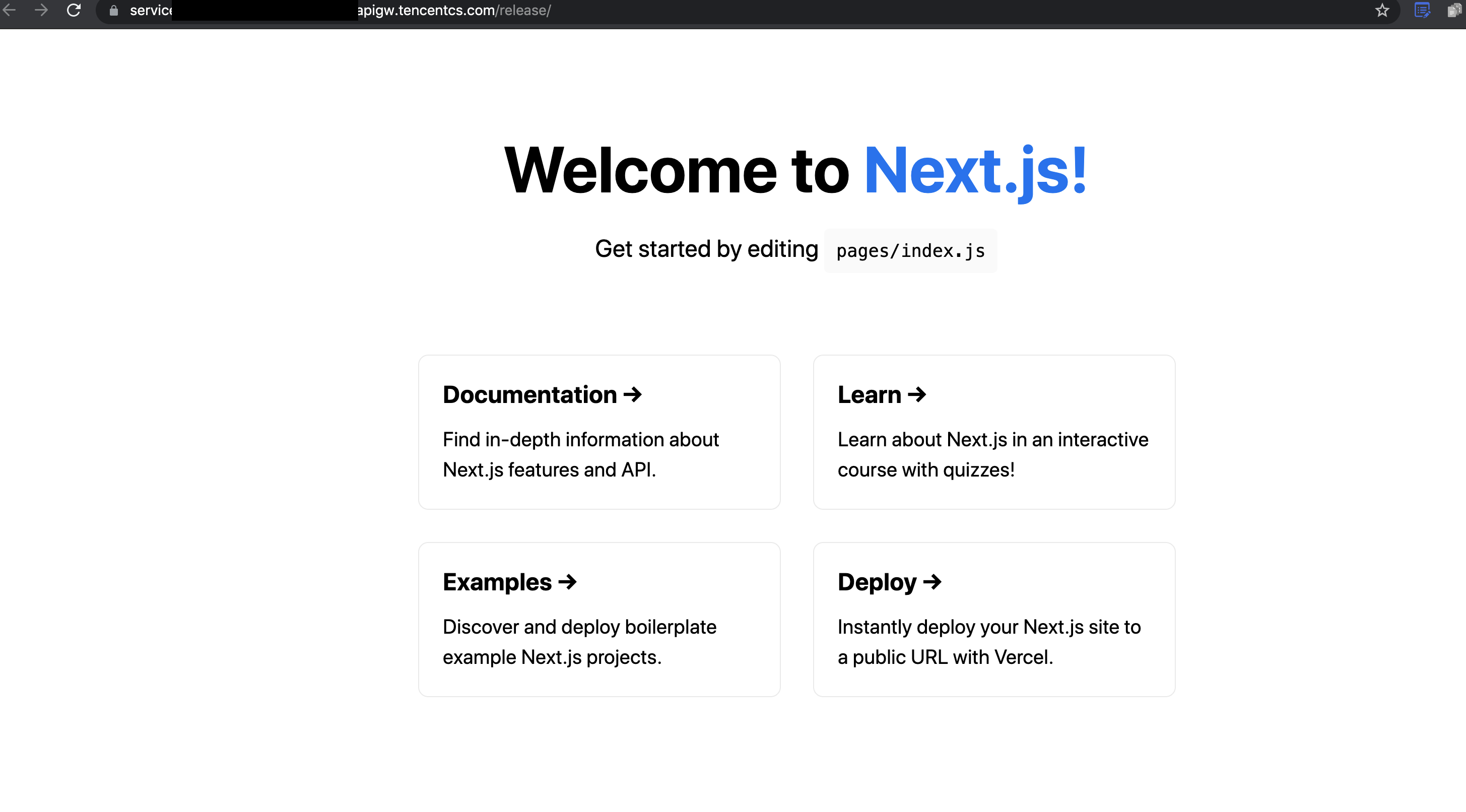Open the Examples card heading
Screen dimensions: 1466x812
click(x=497, y=581)
